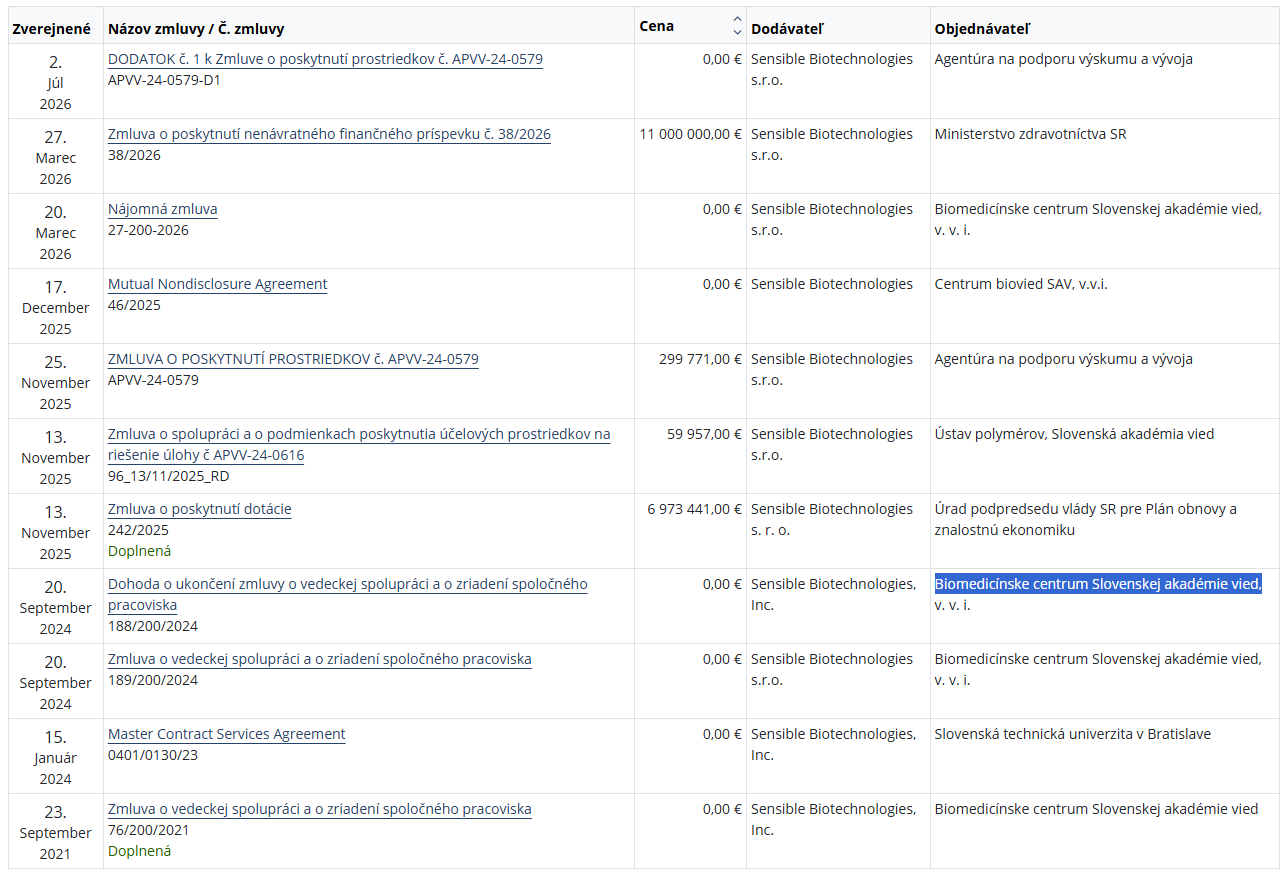Open DODATOK č. 1 k Zmluve APVV-24-0579 link
The height and width of the screenshot is (878, 1286).
point(325,59)
